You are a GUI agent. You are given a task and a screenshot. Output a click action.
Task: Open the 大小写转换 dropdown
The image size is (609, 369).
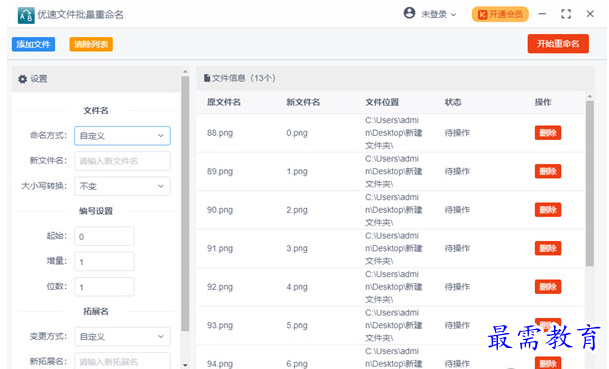click(122, 186)
